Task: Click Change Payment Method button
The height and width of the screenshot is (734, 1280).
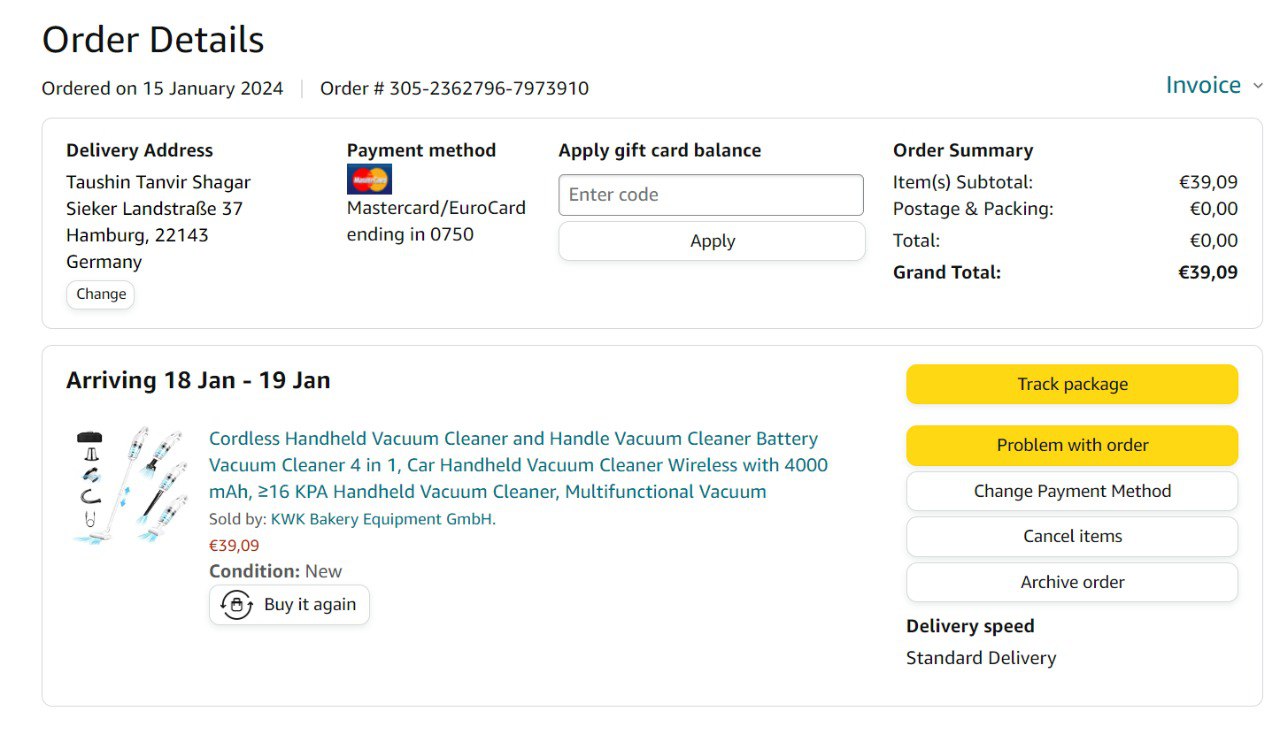Action: point(1072,491)
